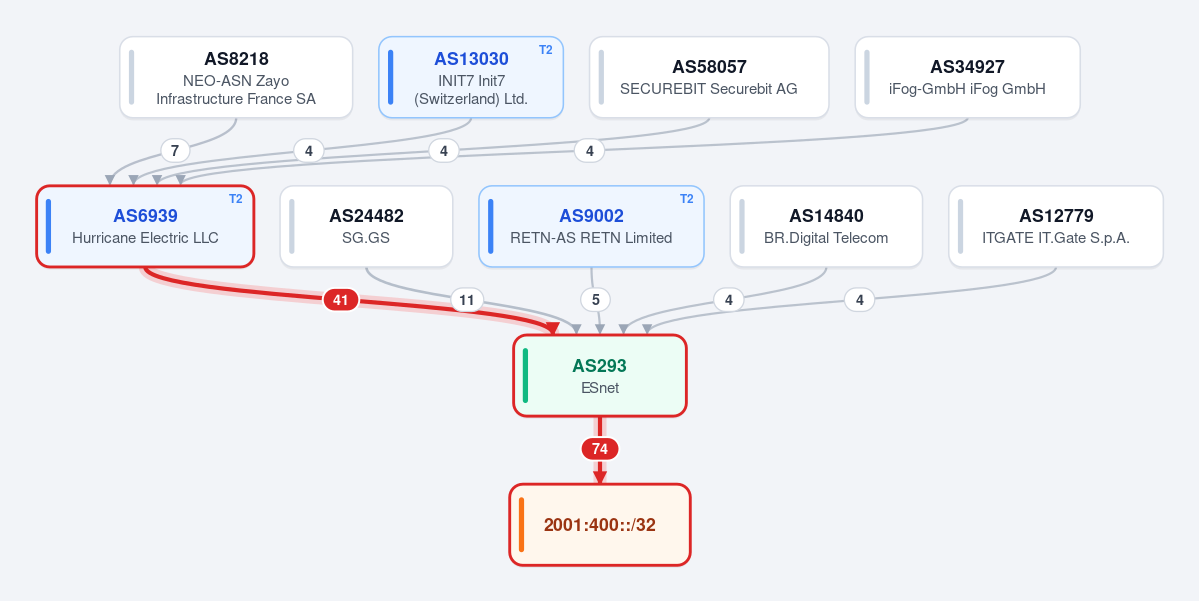Viewport: 1199px width, 601px height.
Task: Click the T2 badge on AS13030
Action: tap(545, 50)
